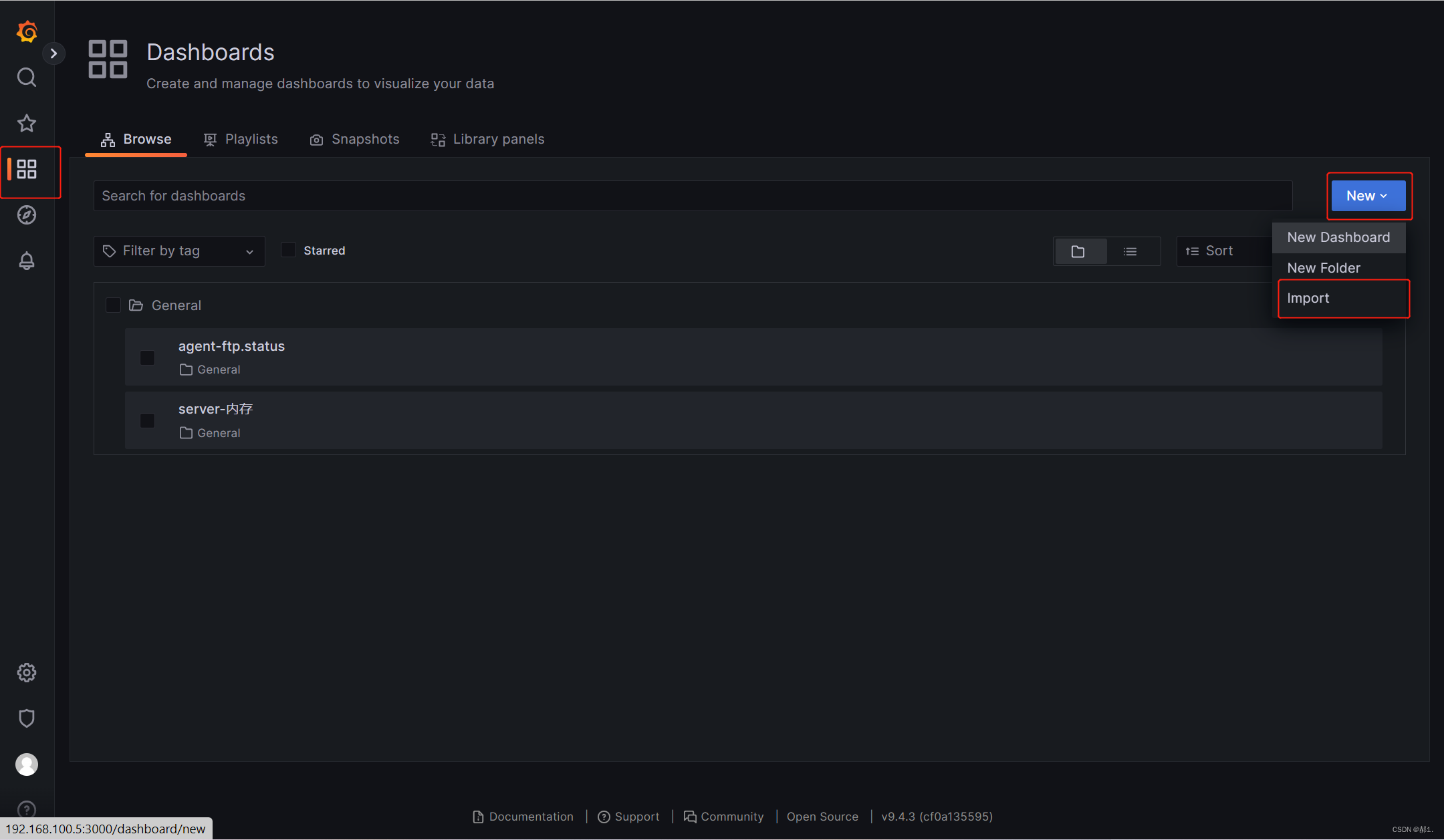Enable the Starred filter checkbox
1444x840 pixels.
[288, 250]
